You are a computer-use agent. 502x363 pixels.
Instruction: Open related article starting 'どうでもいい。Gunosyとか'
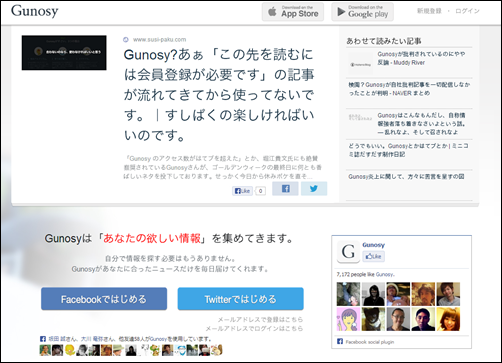408,150
